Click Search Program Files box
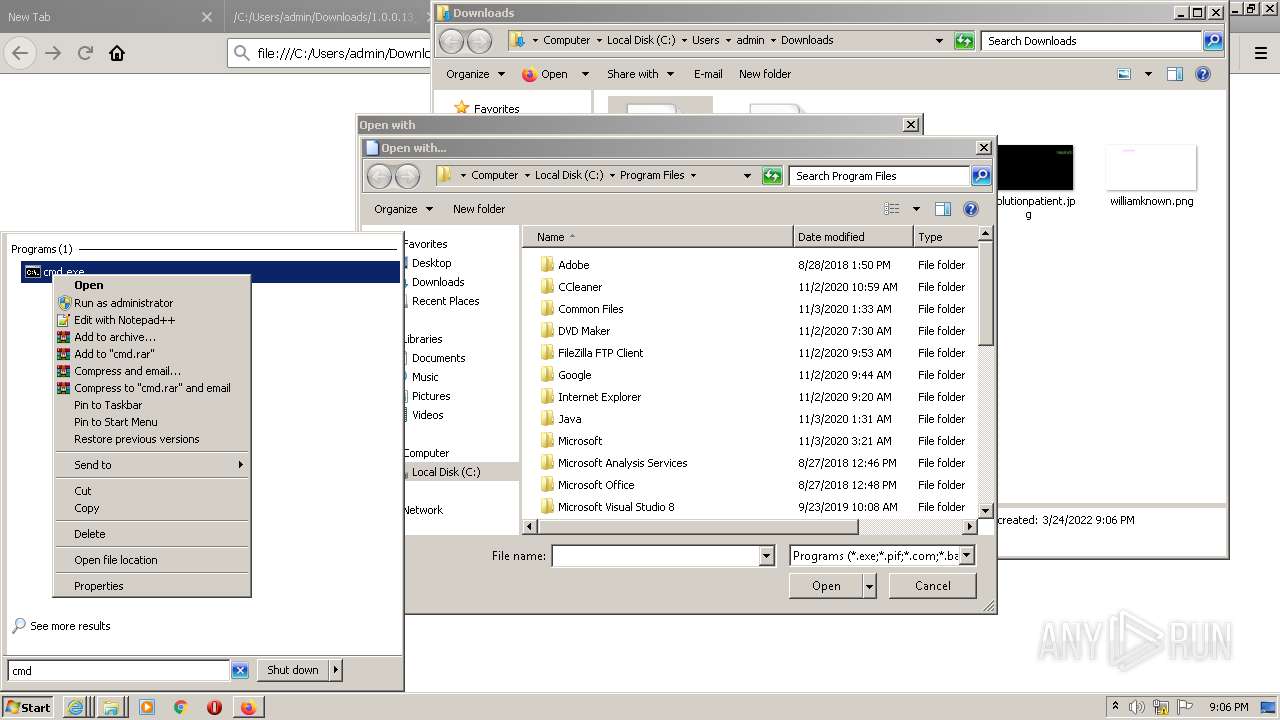The width and height of the screenshot is (1280, 720). (x=880, y=176)
